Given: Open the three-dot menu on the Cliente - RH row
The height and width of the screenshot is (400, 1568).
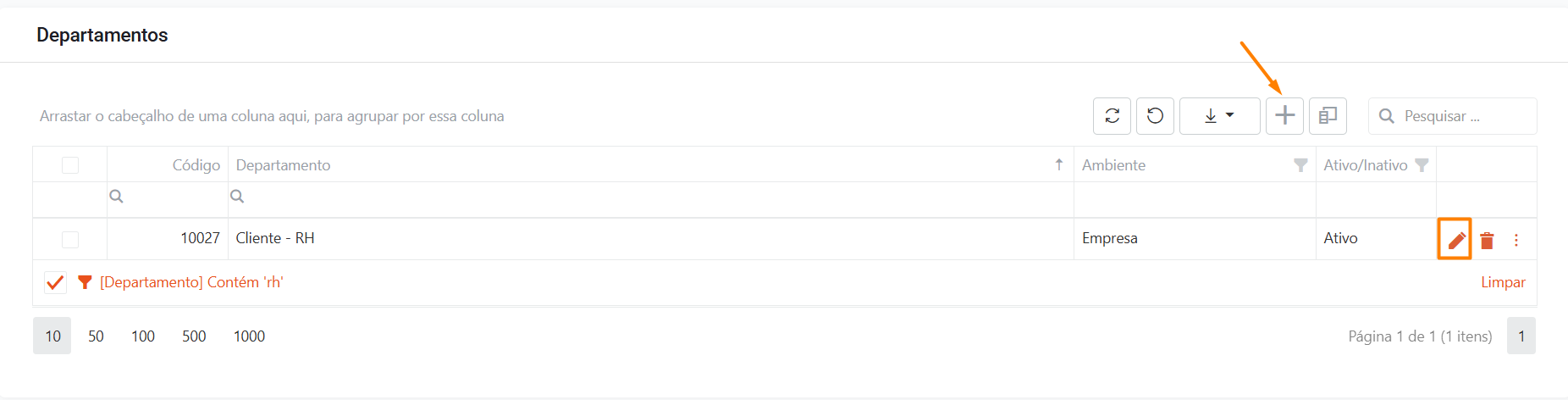Looking at the screenshot, I should tap(1516, 241).
